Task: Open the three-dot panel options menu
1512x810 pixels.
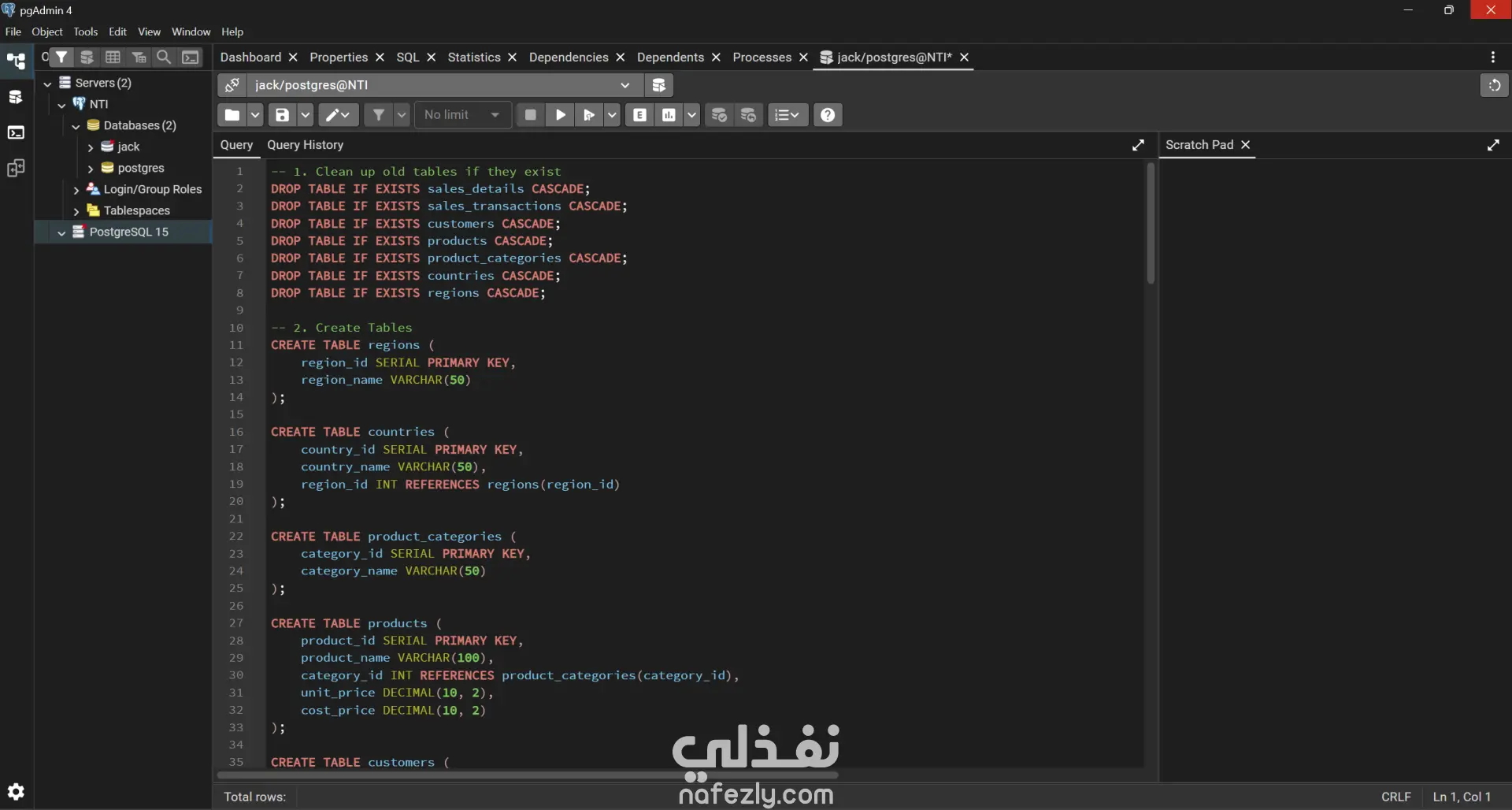Action: click(x=1493, y=57)
